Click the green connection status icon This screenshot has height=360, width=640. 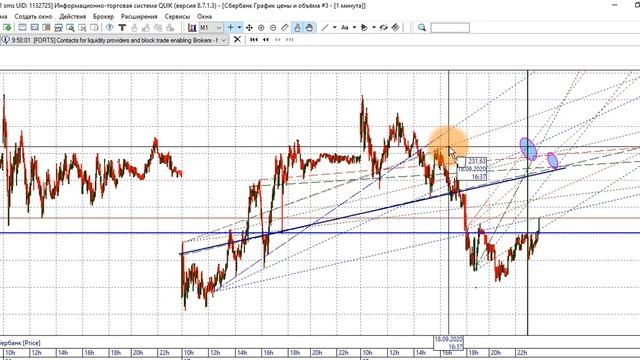(x=7, y=27)
